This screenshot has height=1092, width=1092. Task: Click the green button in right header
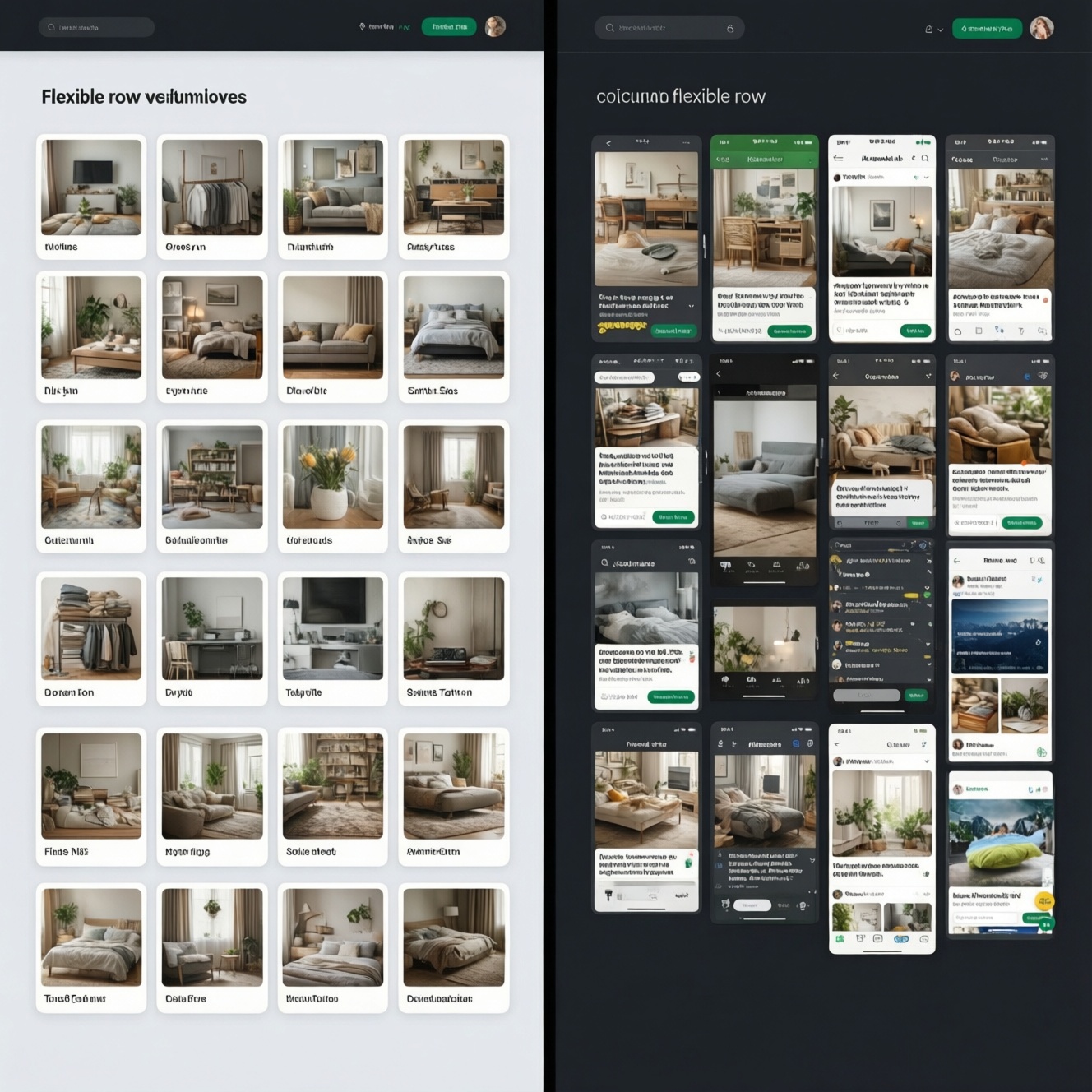987,29
